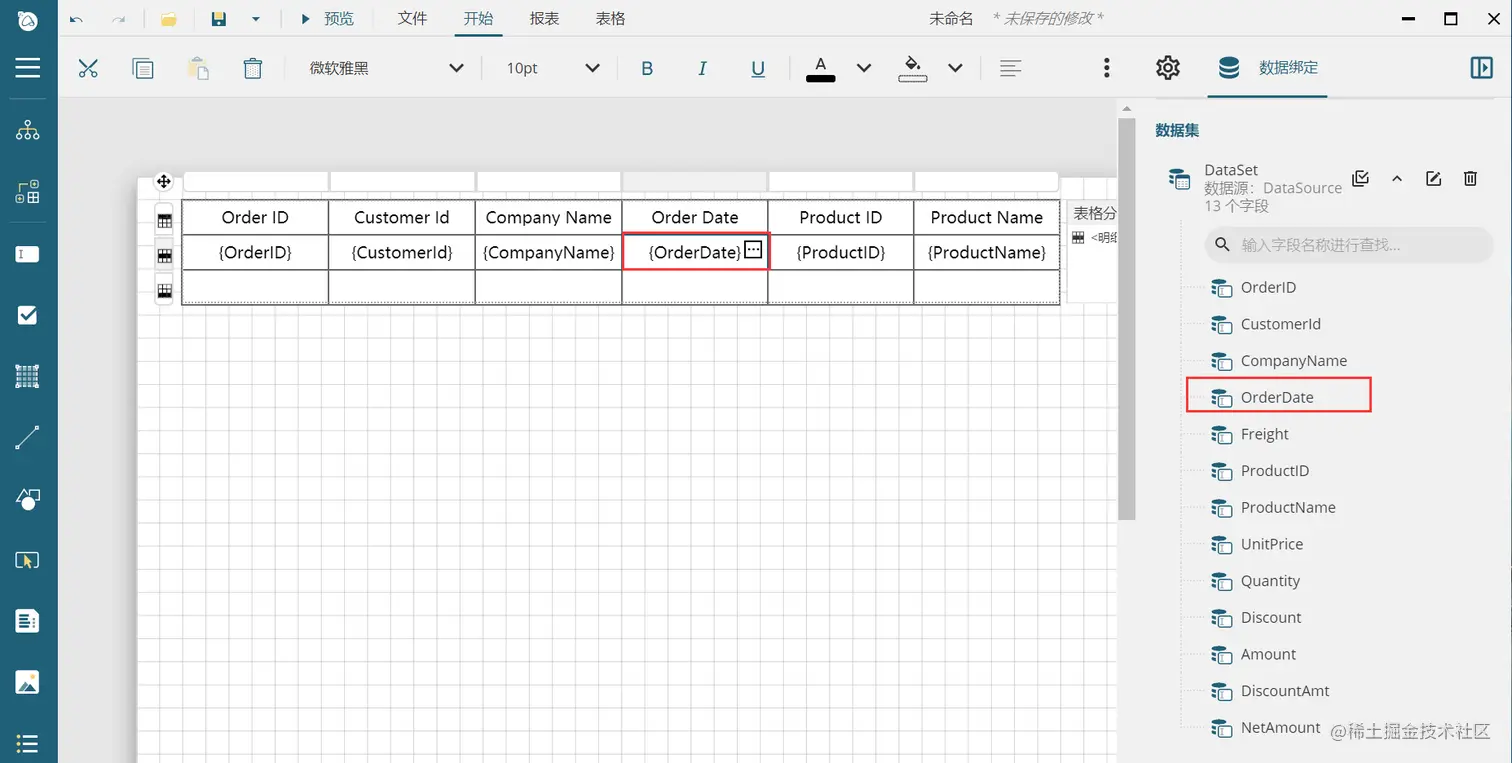Select the sidebar control with cursor icon
1512x763 pixels.
pos(28,560)
